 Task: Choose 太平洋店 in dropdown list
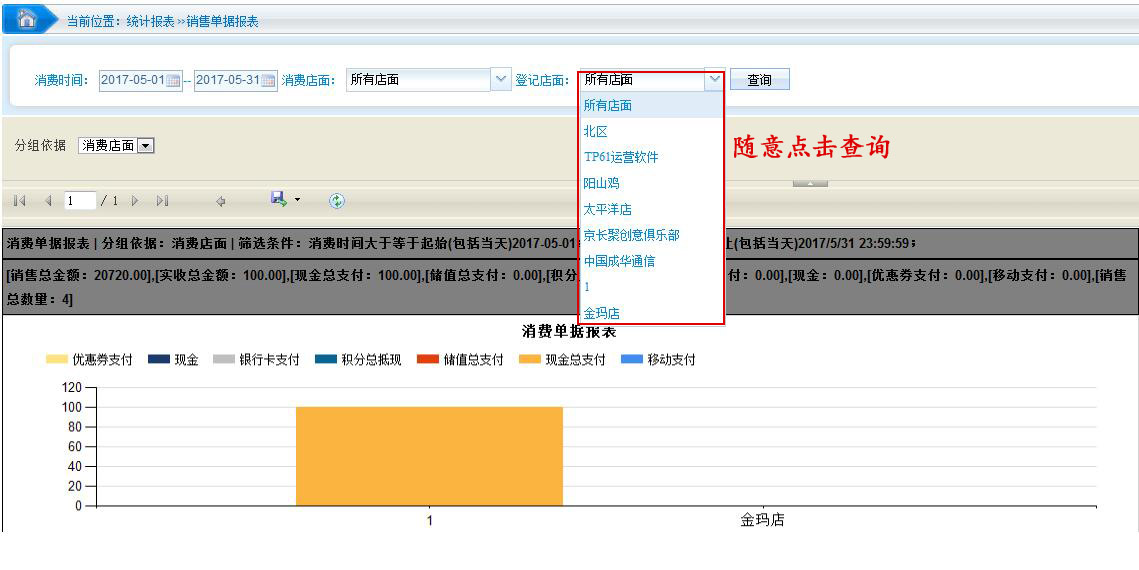click(607, 209)
